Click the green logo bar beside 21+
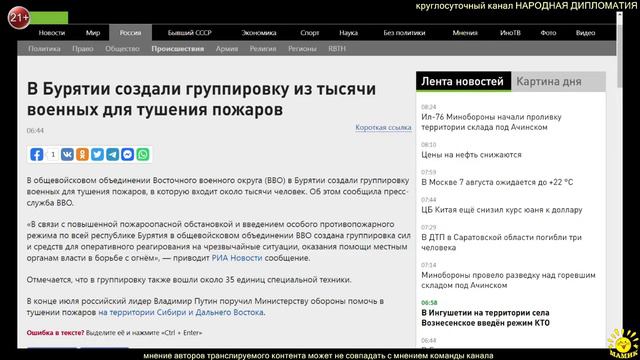 [49, 18]
